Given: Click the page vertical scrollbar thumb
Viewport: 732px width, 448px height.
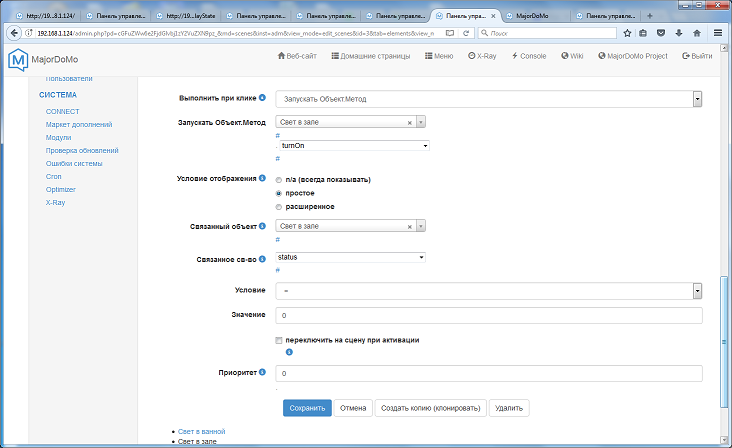Looking at the screenshot, I should click(724, 341).
